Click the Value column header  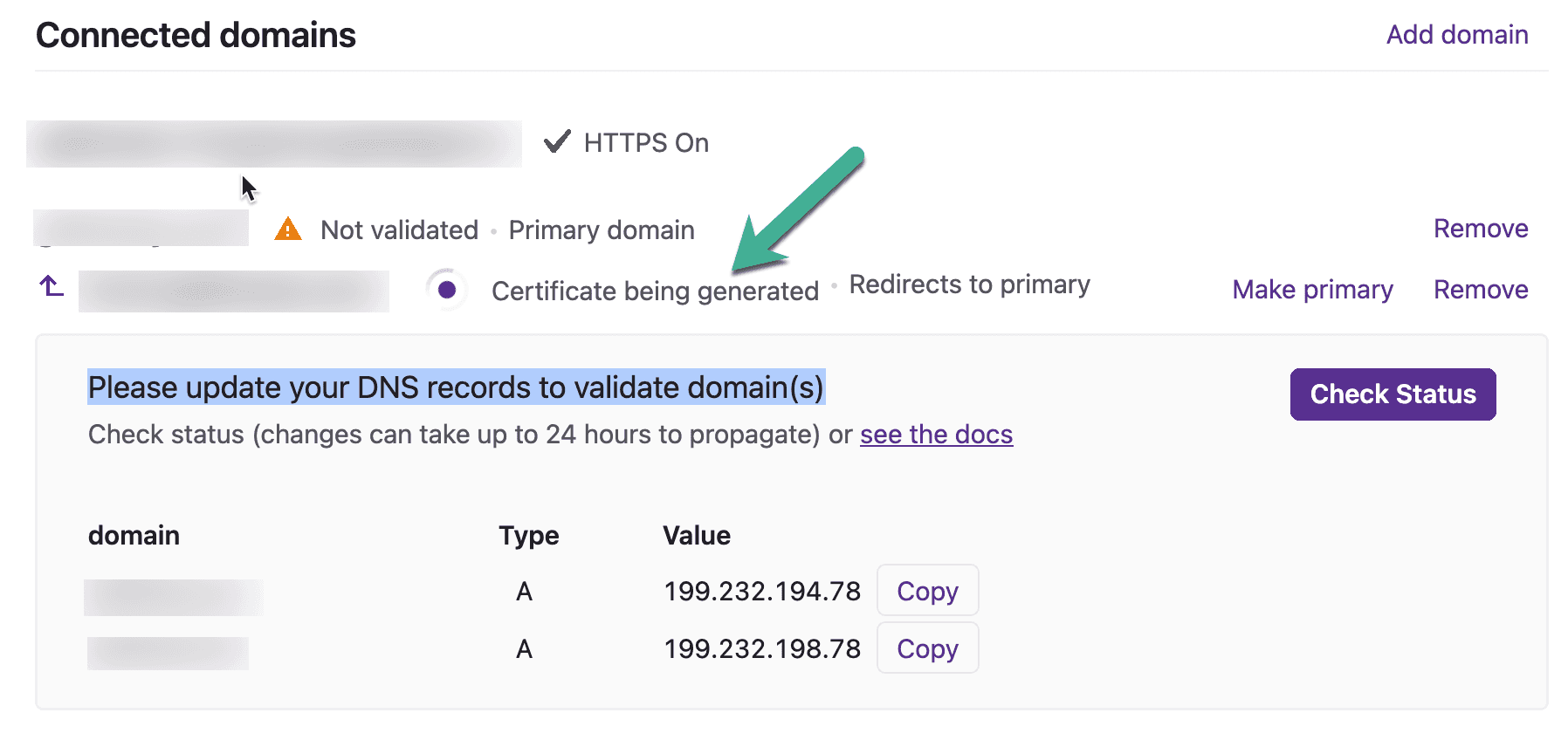click(696, 535)
